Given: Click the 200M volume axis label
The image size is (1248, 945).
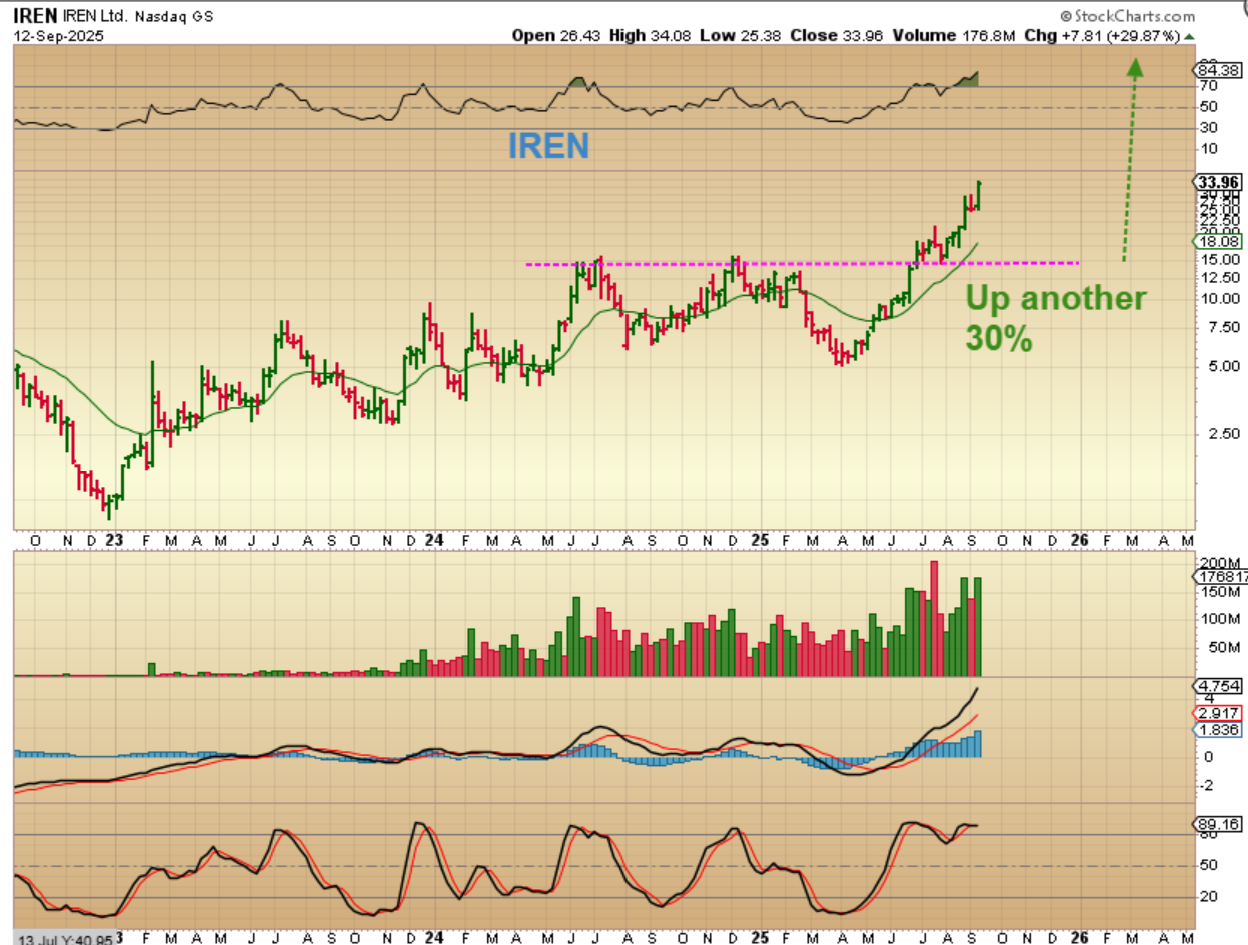Looking at the screenshot, I should pyautogui.click(x=1219, y=564).
